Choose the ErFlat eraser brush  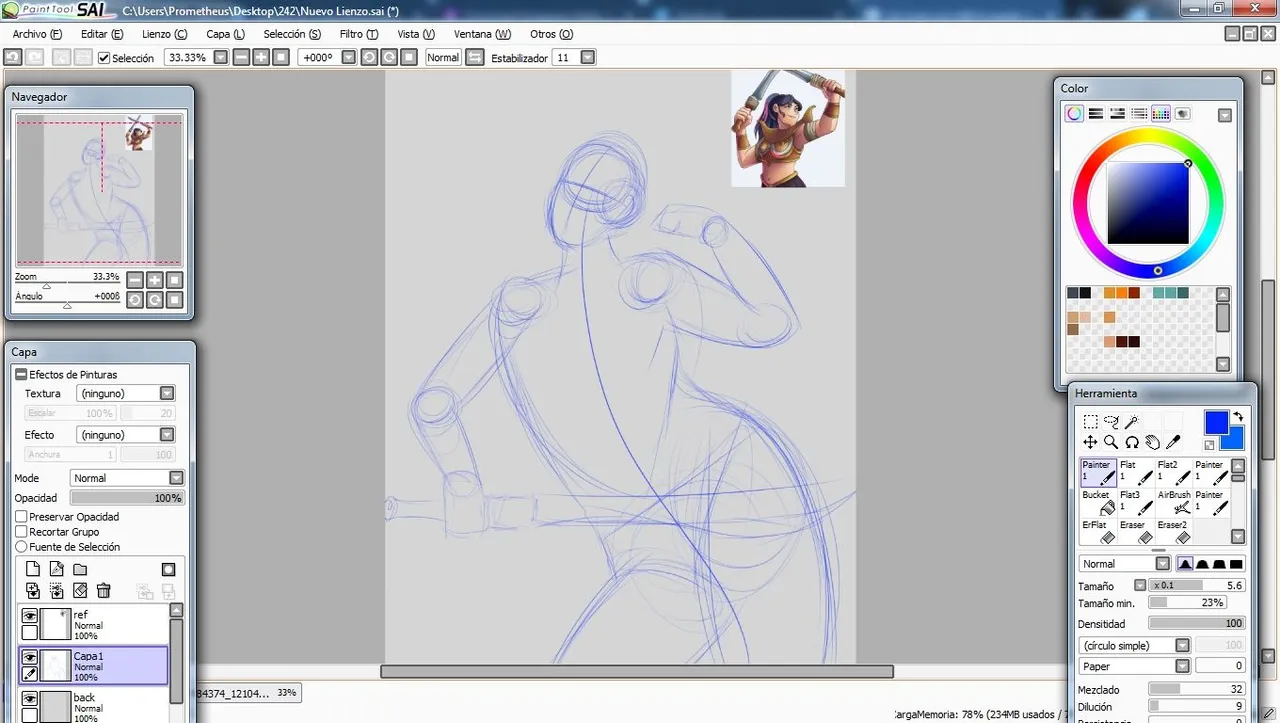click(1098, 531)
